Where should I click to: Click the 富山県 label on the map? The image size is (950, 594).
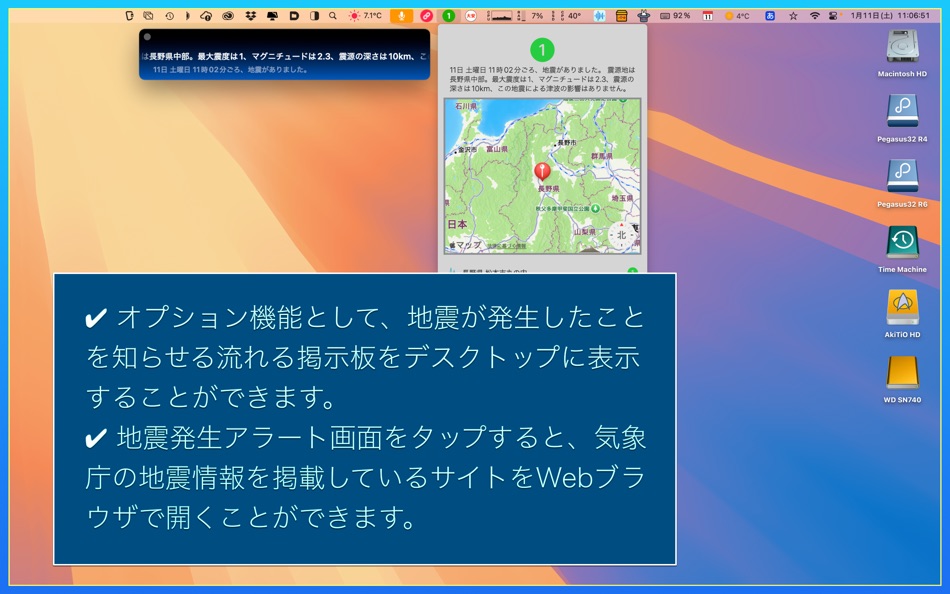pos(497,148)
